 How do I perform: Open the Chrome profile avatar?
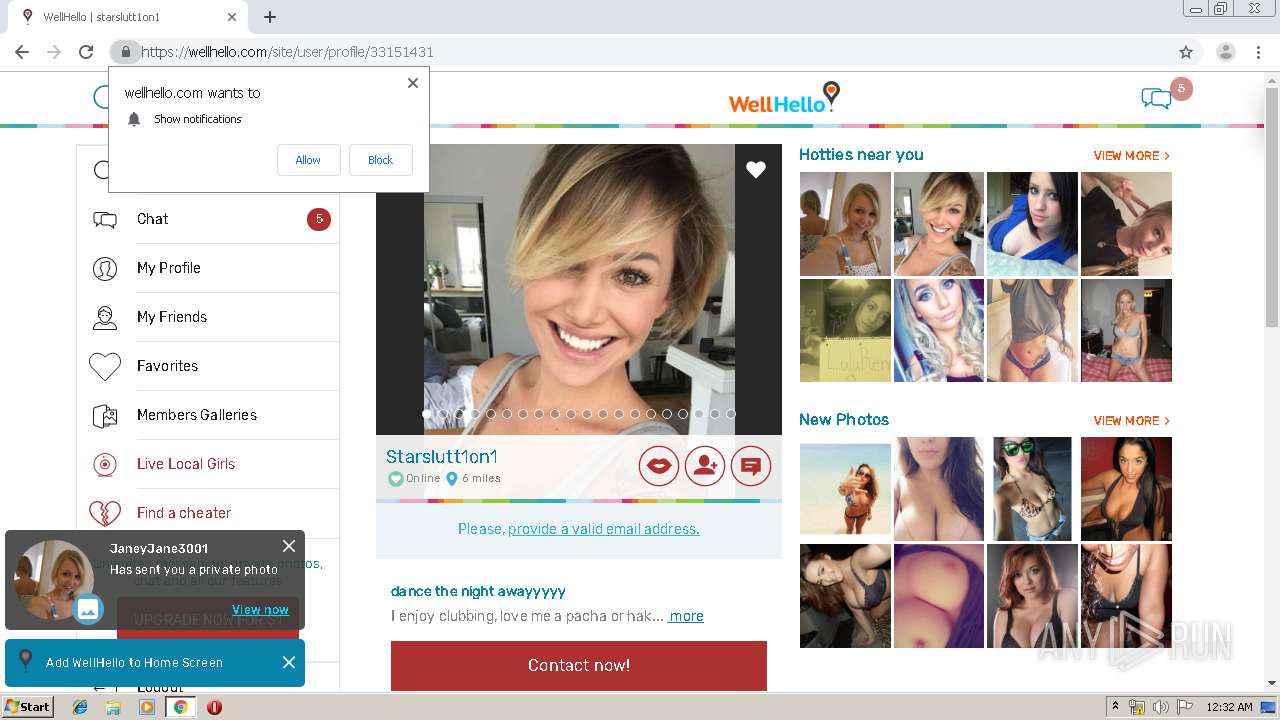(1225, 52)
